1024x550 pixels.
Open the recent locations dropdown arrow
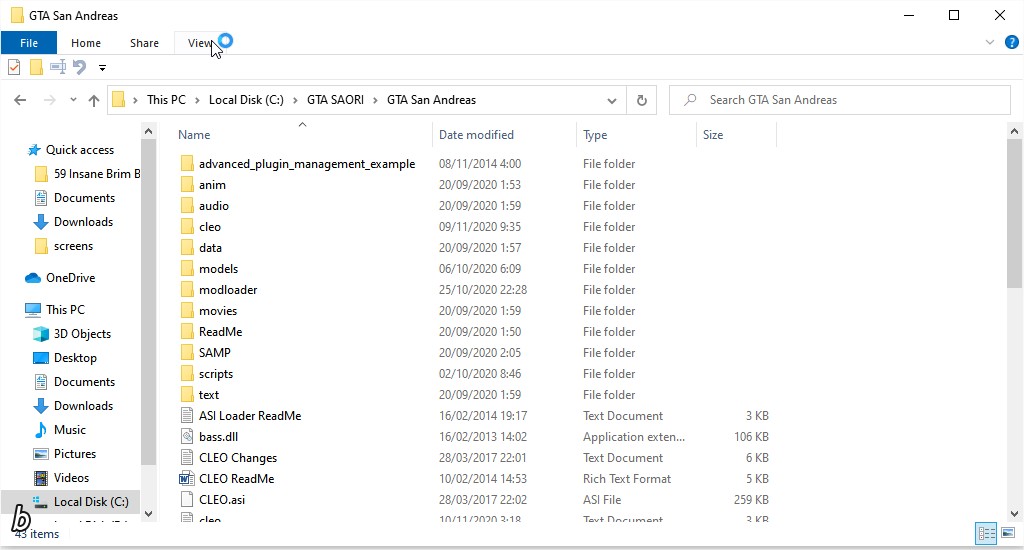tap(73, 100)
